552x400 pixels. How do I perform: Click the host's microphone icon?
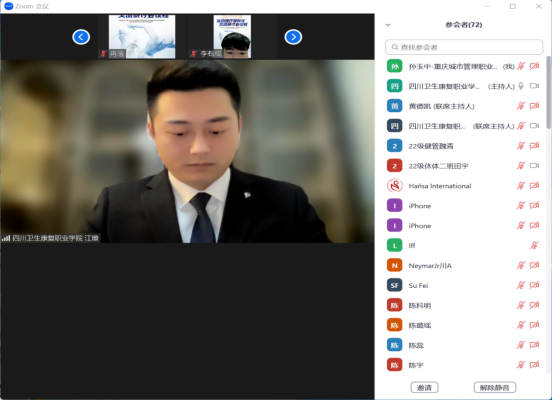coord(521,86)
